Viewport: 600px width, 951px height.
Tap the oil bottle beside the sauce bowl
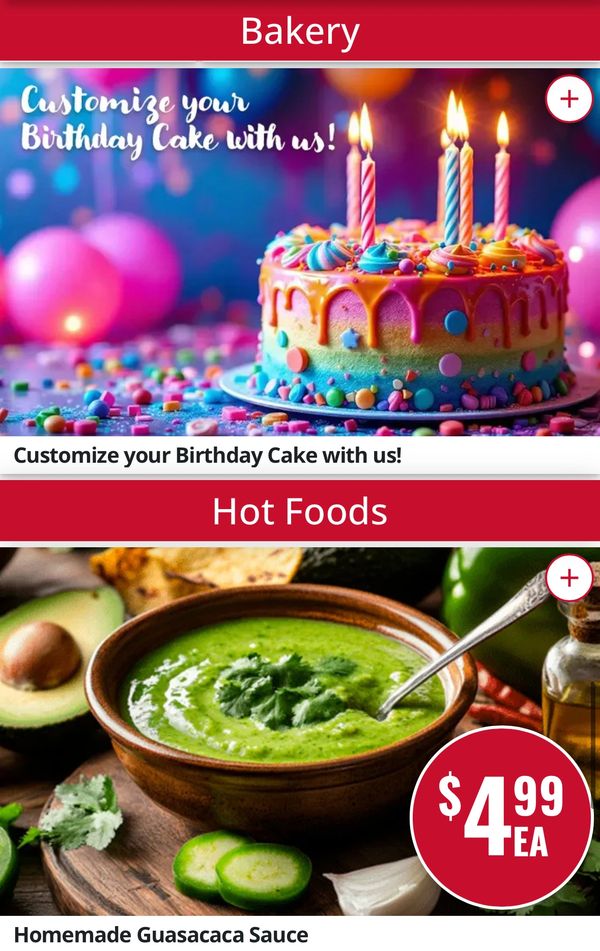coord(571,676)
